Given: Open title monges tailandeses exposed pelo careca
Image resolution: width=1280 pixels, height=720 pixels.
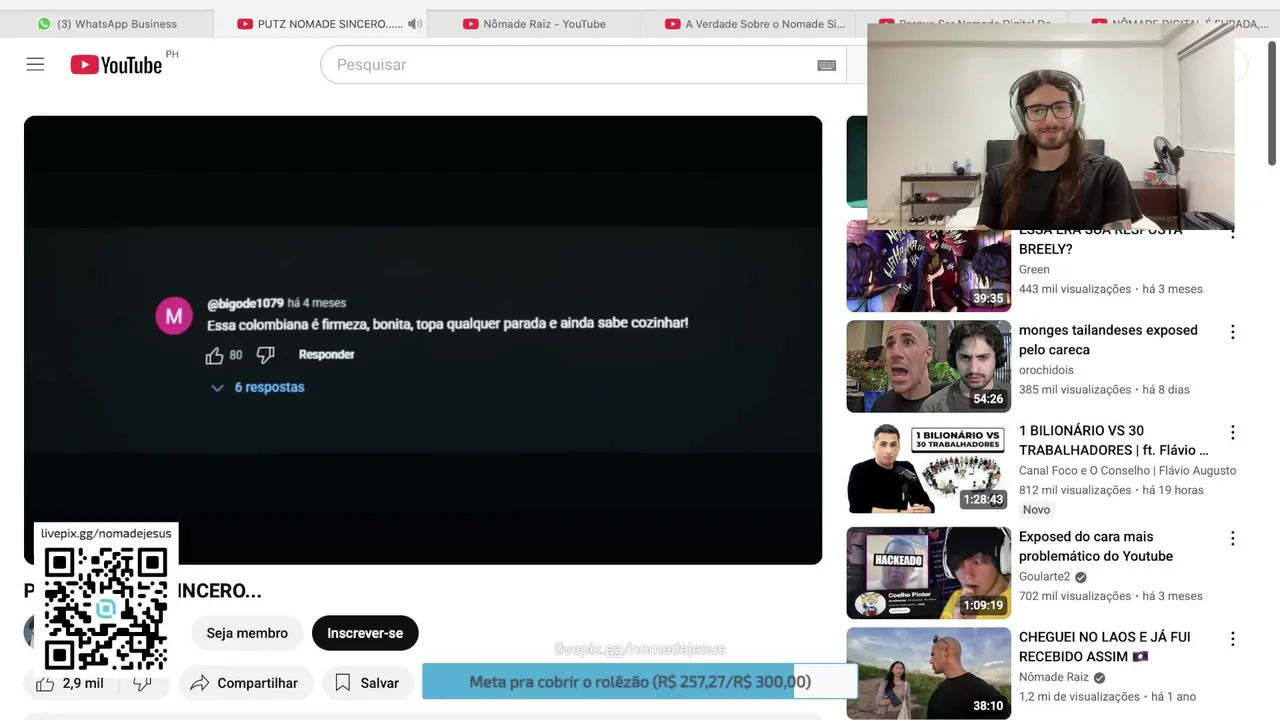Looking at the screenshot, I should point(1108,340).
